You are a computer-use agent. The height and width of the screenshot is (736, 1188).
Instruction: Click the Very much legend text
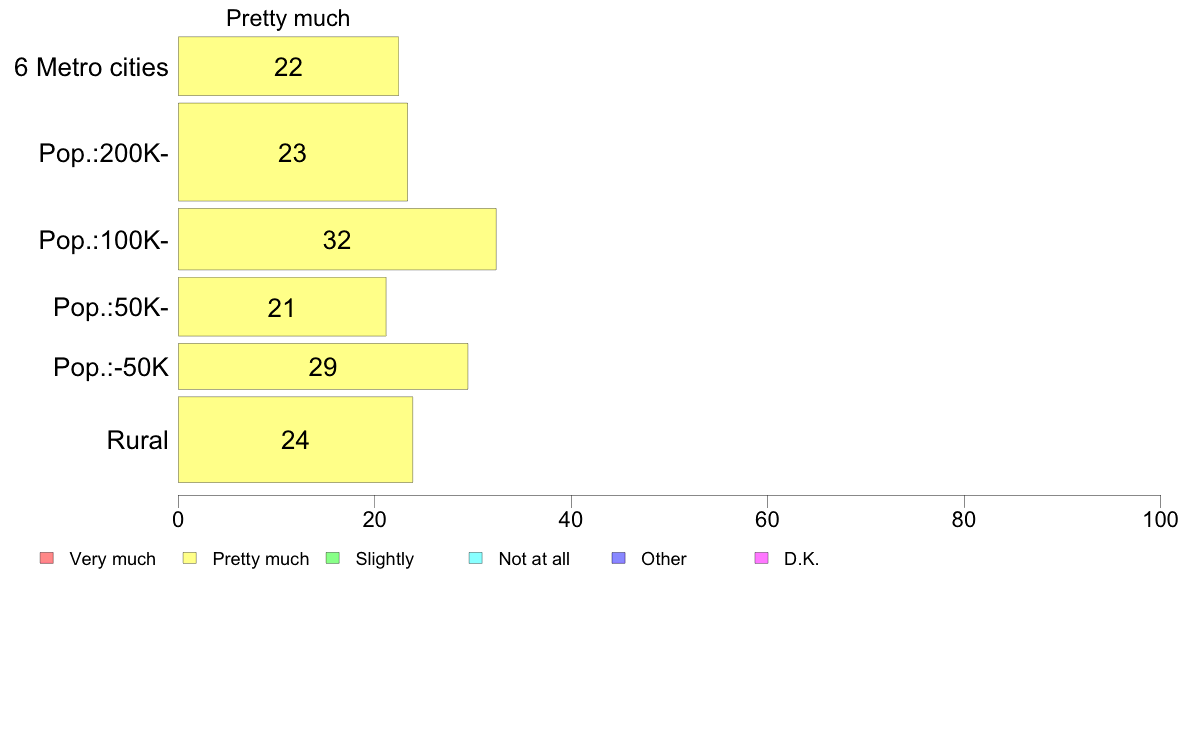click(x=112, y=559)
